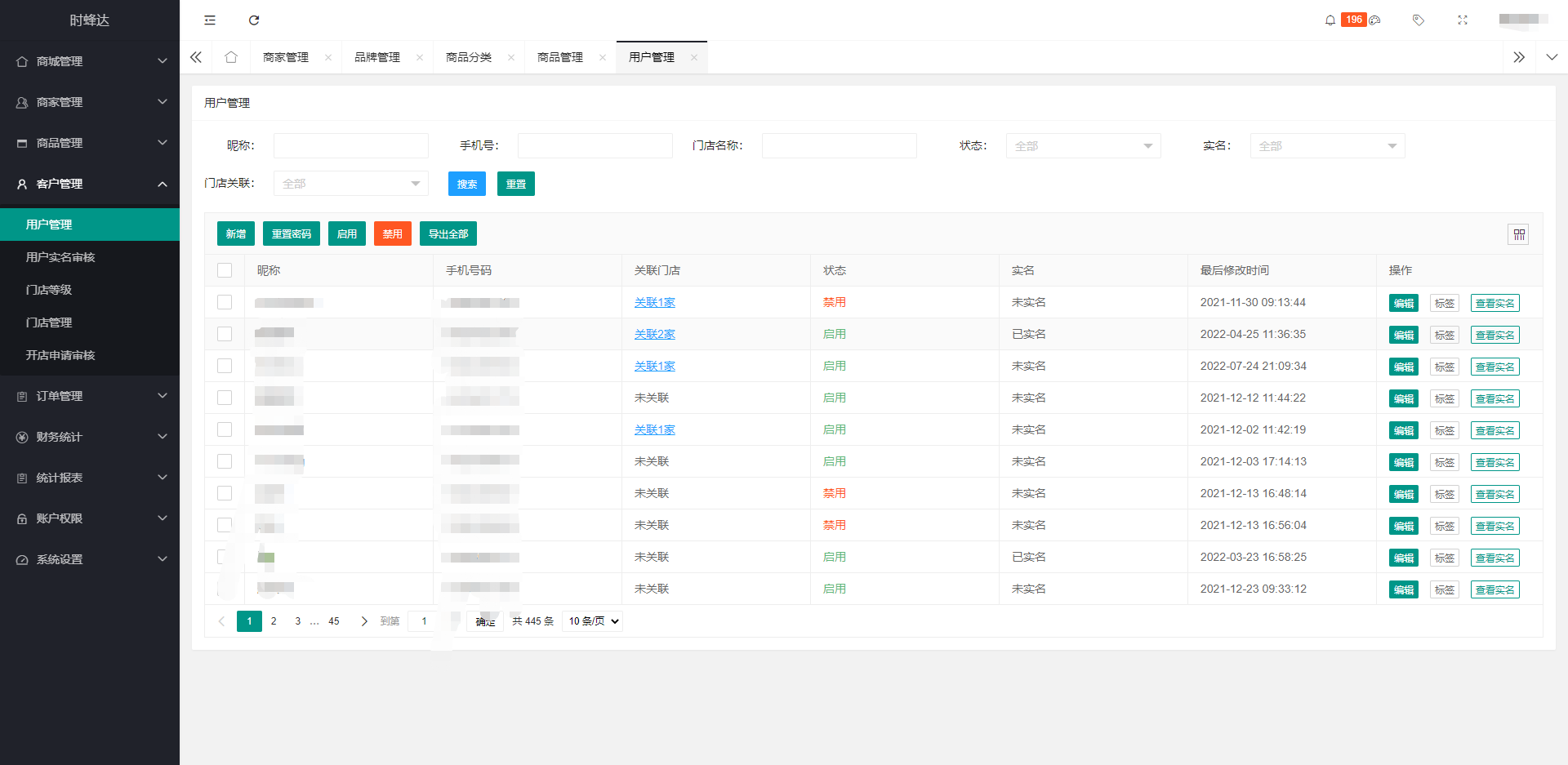The width and height of the screenshot is (1568, 765).
Task: Click the 商城管理 sidebar home icon
Action: tap(22, 61)
